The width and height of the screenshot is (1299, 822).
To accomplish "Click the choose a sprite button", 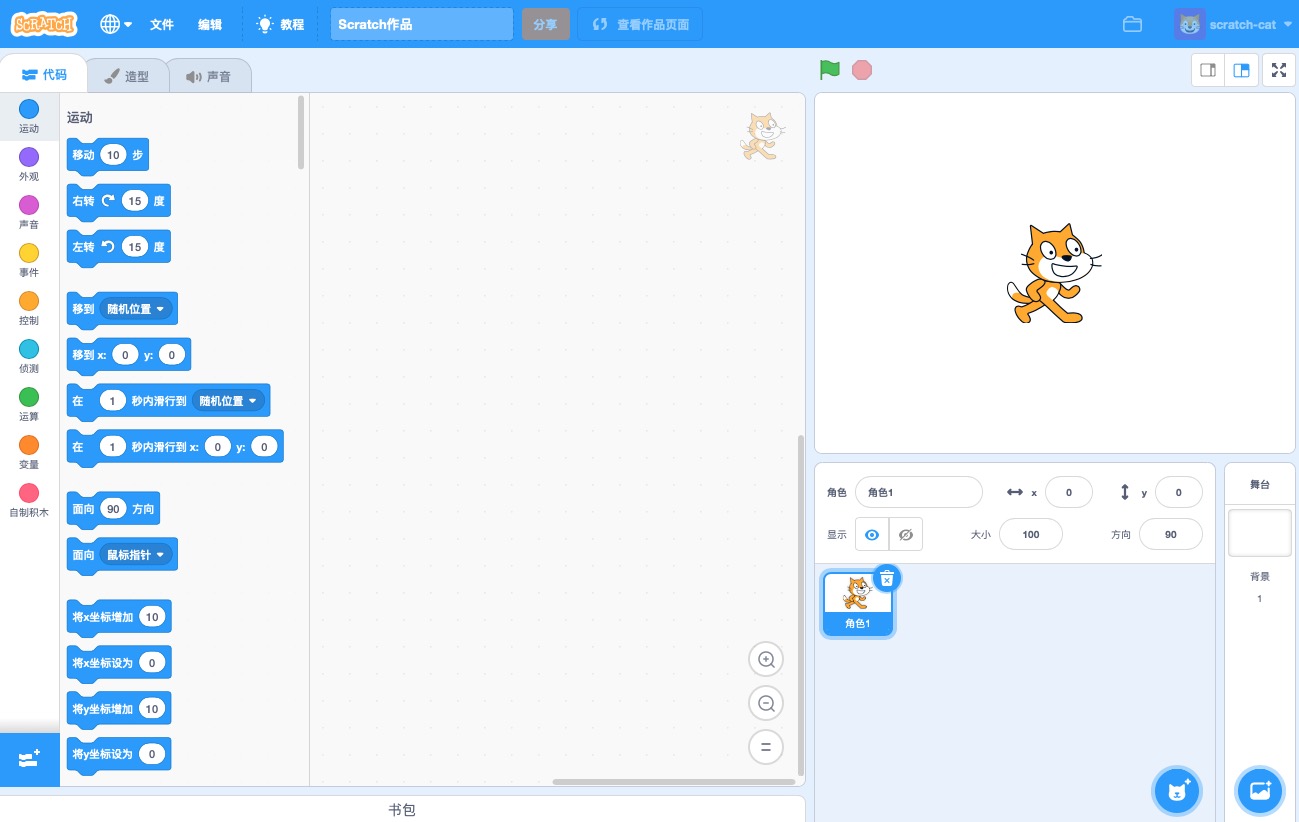I will [x=1177, y=791].
